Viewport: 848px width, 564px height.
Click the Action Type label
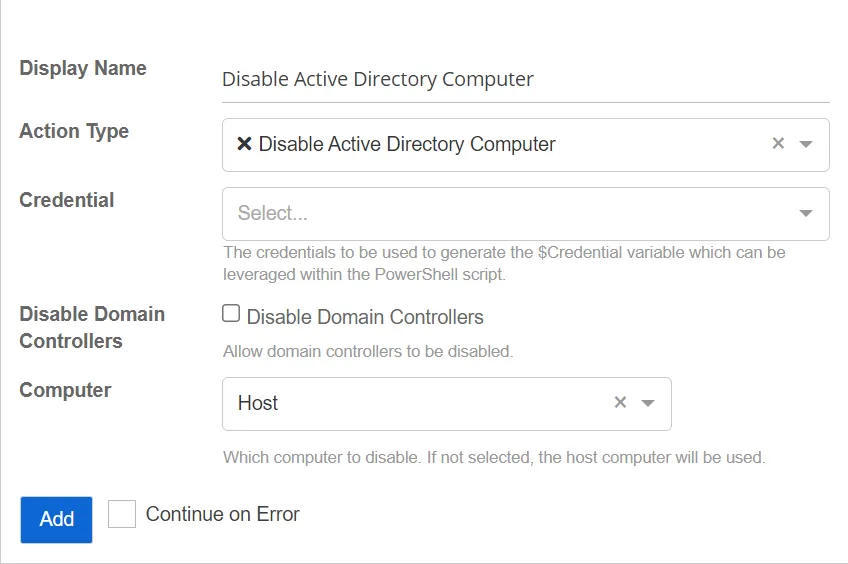[x=74, y=131]
